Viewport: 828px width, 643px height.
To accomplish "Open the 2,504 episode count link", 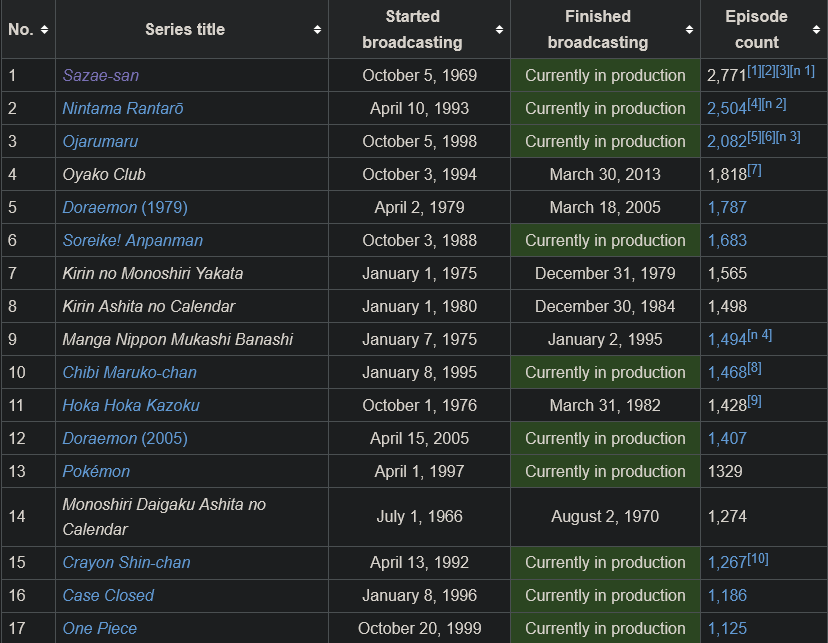I will (x=727, y=109).
